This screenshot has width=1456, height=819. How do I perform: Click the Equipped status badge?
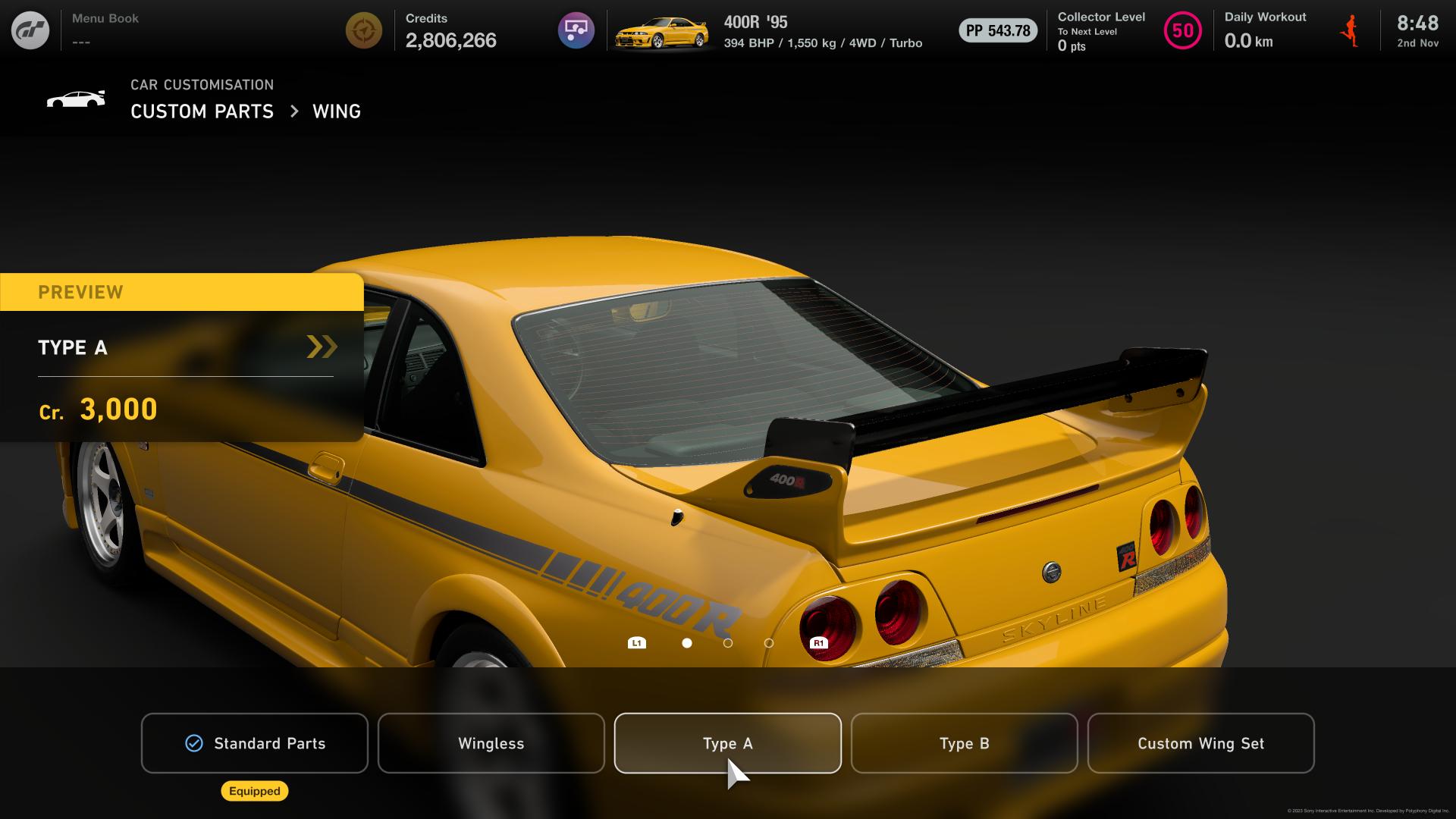255,791
